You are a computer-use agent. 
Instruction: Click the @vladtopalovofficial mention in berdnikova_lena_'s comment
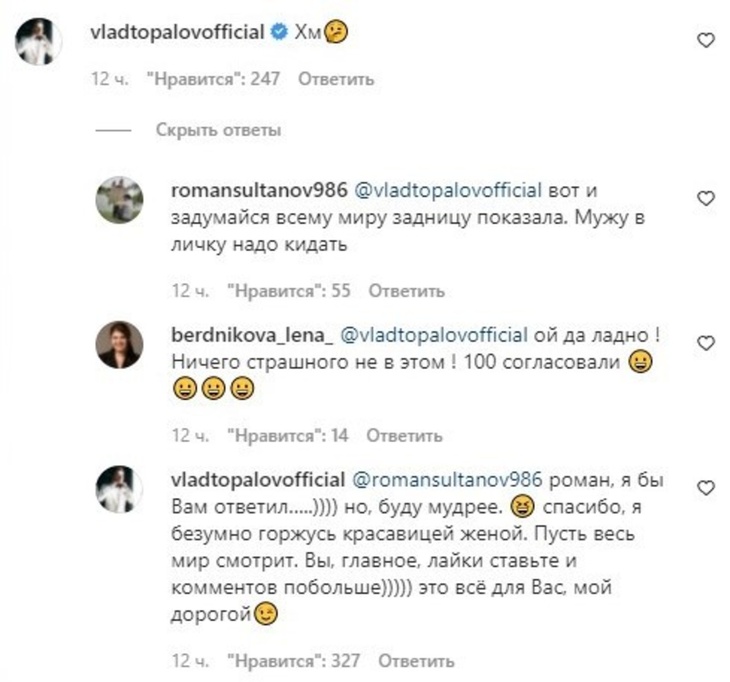(x=434, y=335)
